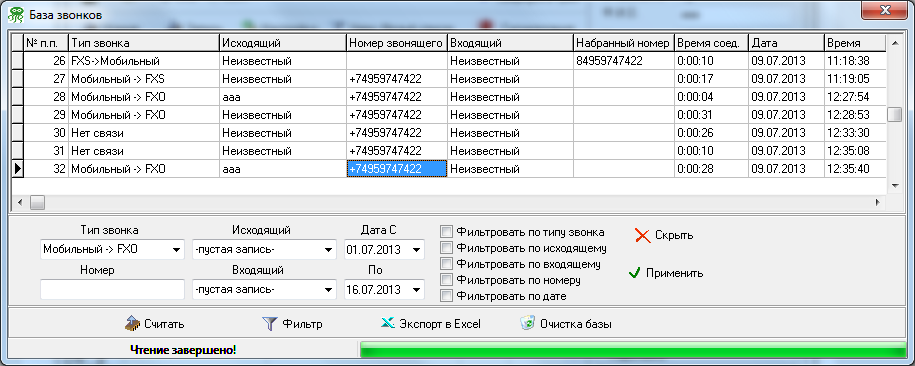Viewport: 915px width, 366px height.
Task: Click the Входящий column header
Action: 510,43
